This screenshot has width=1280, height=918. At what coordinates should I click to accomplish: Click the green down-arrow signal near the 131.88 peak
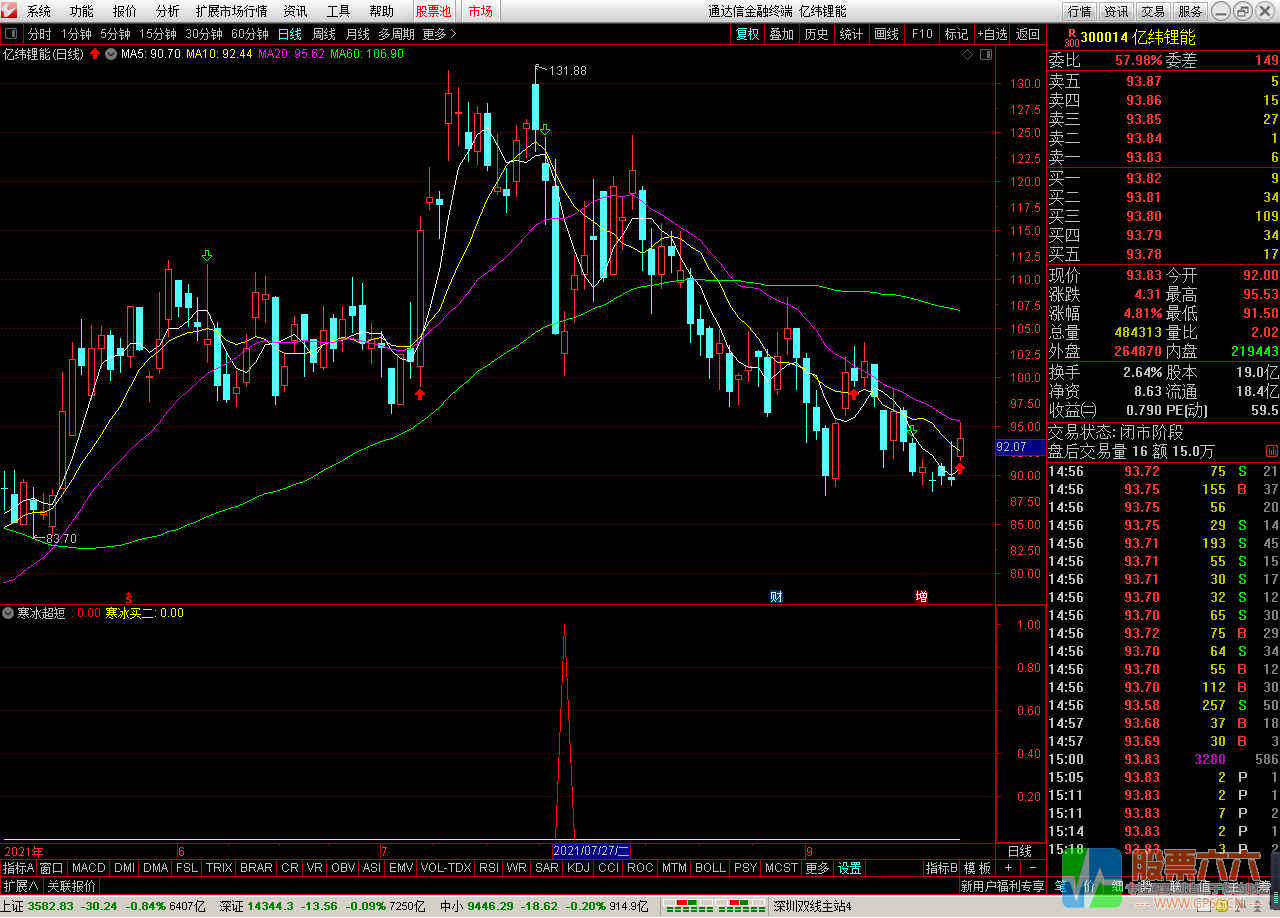point(545,130)
